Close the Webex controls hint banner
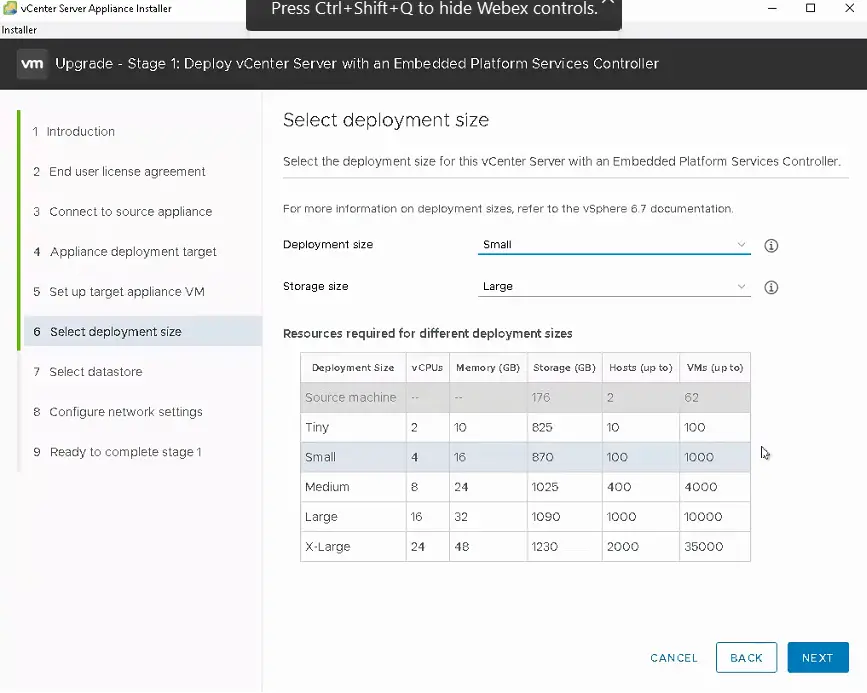The width and height of the screenshot is (867, 693). (608, 2)
